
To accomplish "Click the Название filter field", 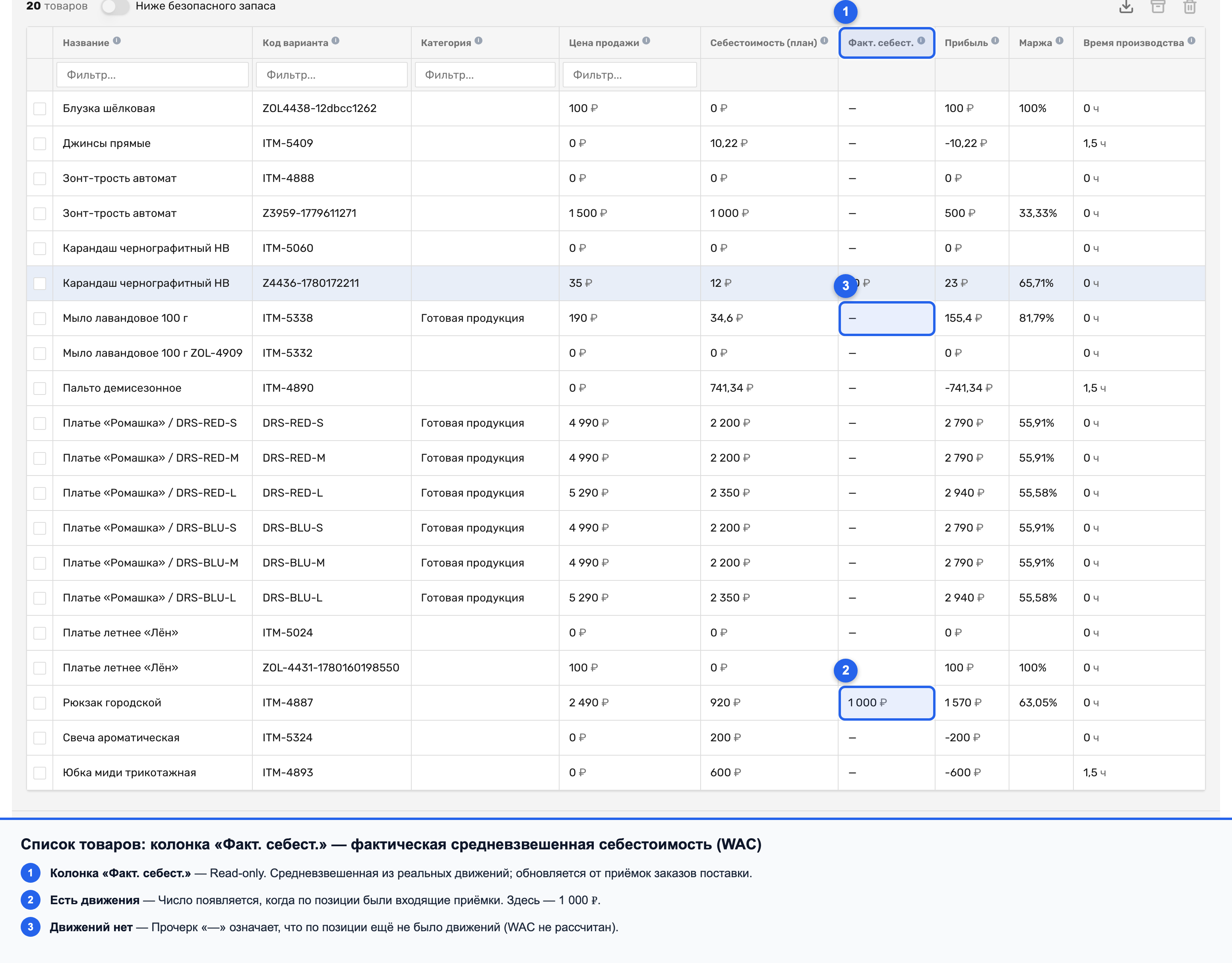I will coord(152,75).
